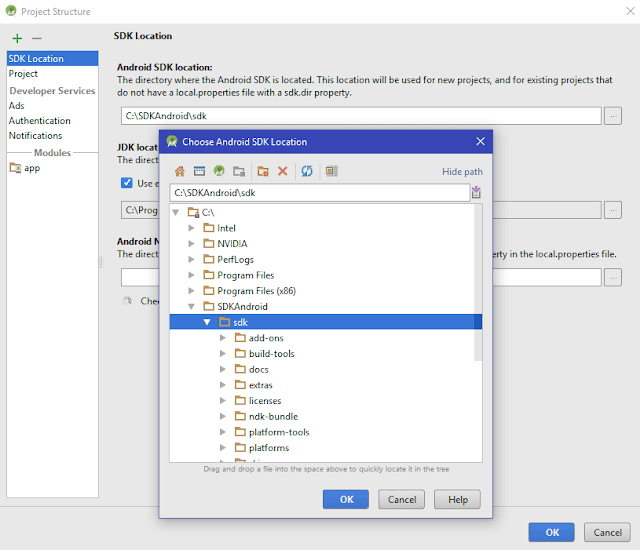
Task: Select the PerfLogs folder name
Action: (236, 259)
